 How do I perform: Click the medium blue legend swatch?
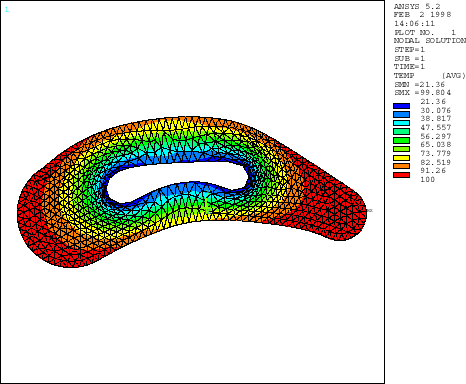[401, 114]
